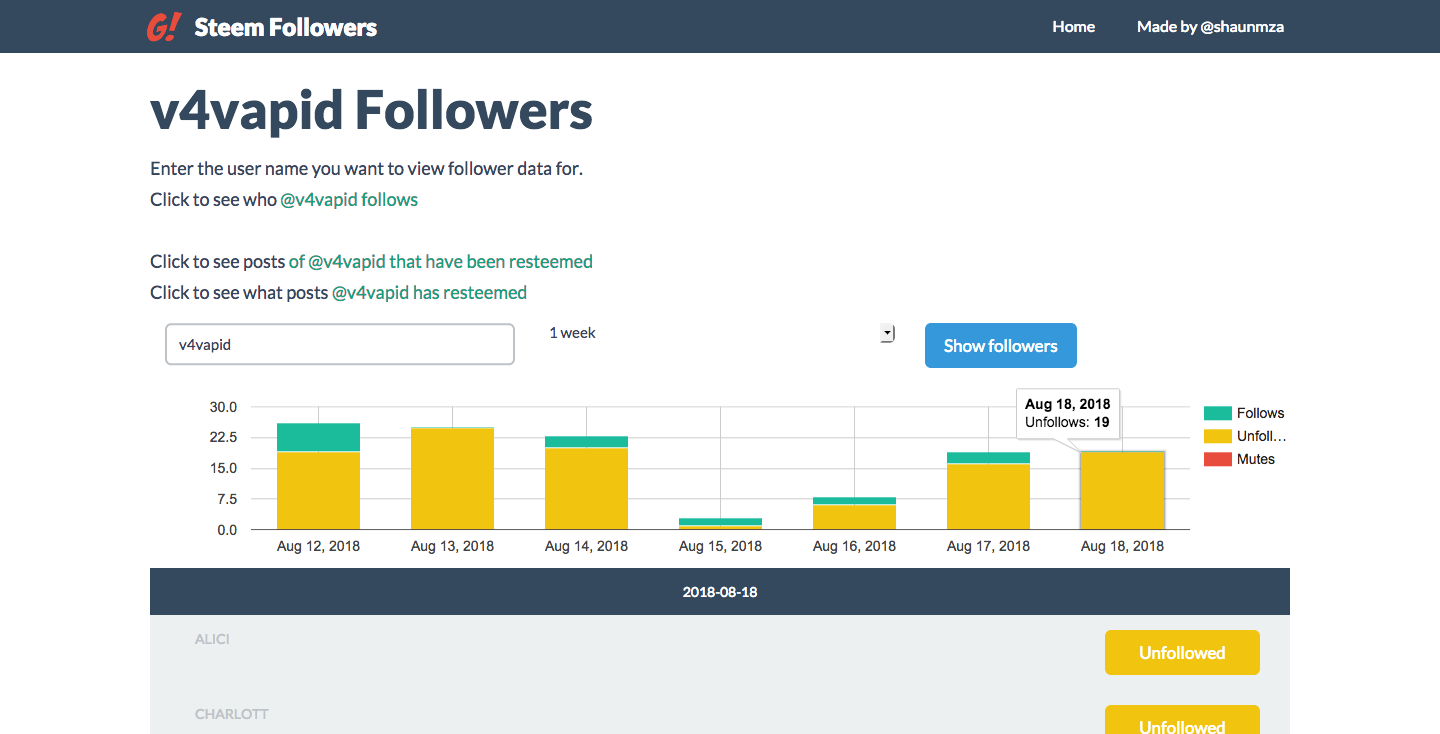Click the Aug 12 green follows bar segment

(x=318, y=437)
